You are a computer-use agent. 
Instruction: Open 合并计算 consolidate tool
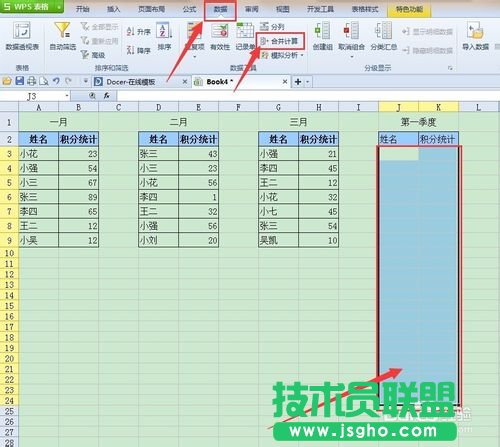[279, 41]
